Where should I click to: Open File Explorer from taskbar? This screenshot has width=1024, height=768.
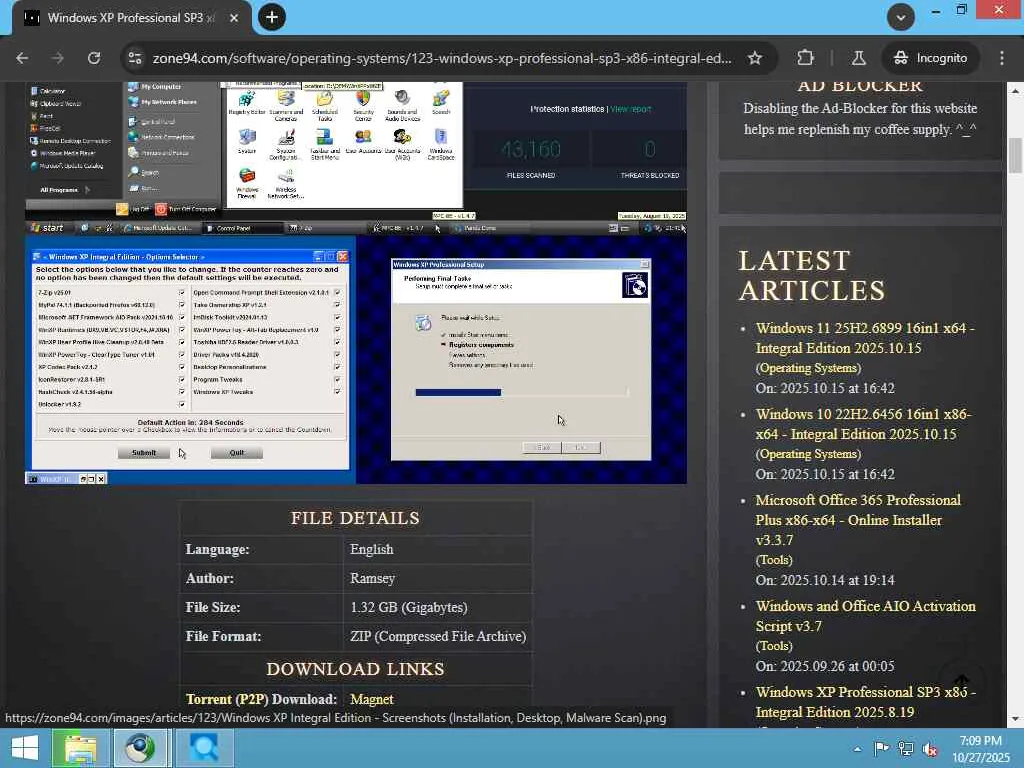pyautogui.click(x=80, y=748)
